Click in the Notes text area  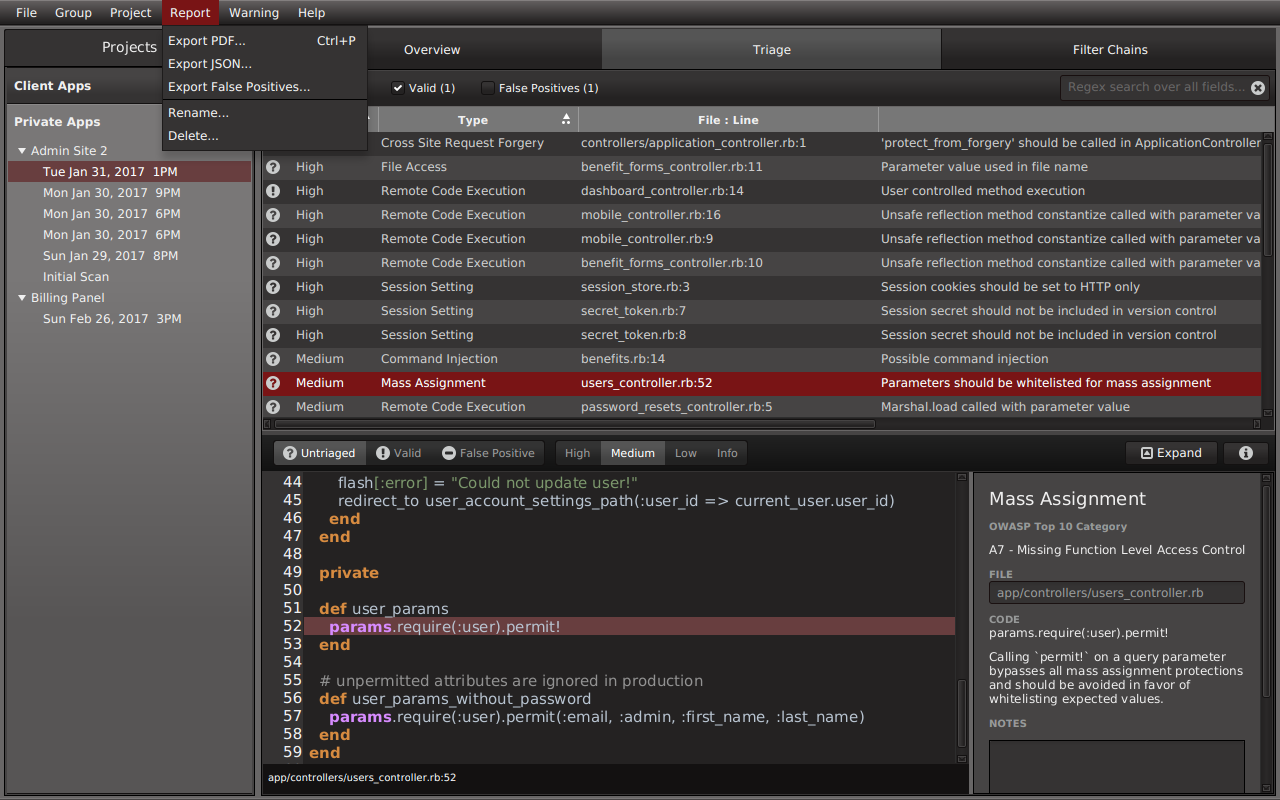pyautogui.click(x=1116, y=765)
